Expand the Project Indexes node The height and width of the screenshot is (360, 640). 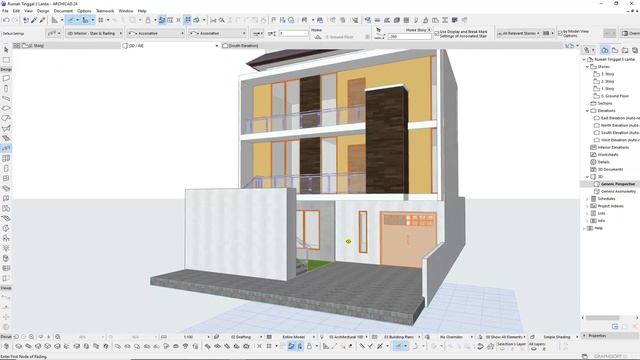point(587,206)
